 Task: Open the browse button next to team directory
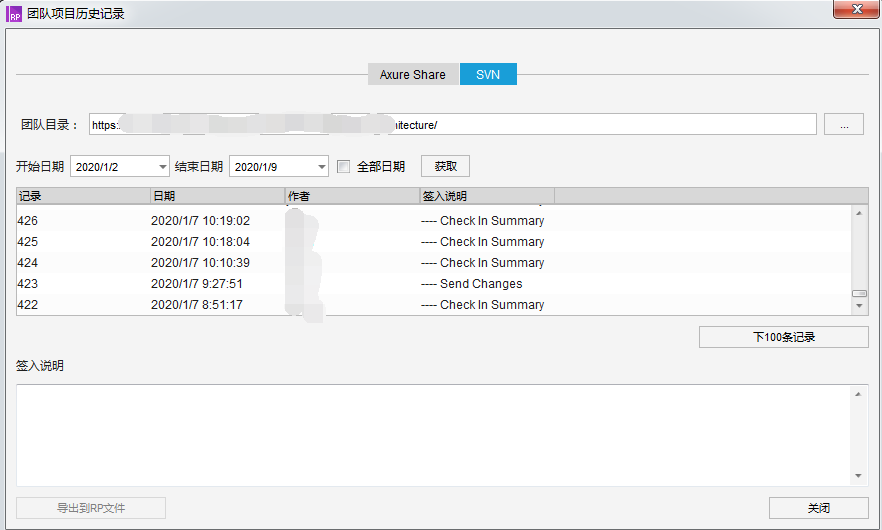[x=844, y=125]
